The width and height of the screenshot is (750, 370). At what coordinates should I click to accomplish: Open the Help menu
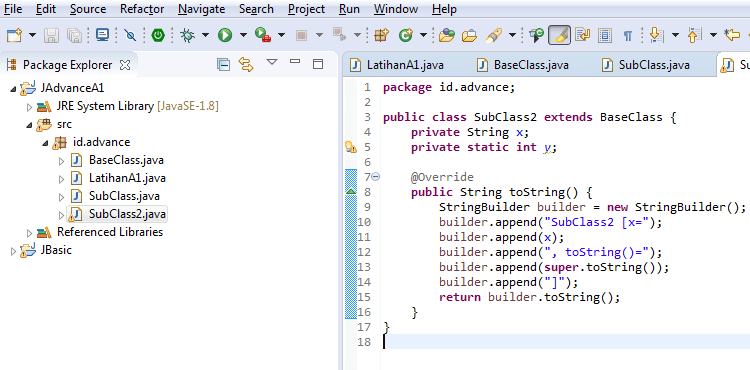(444, 9)
